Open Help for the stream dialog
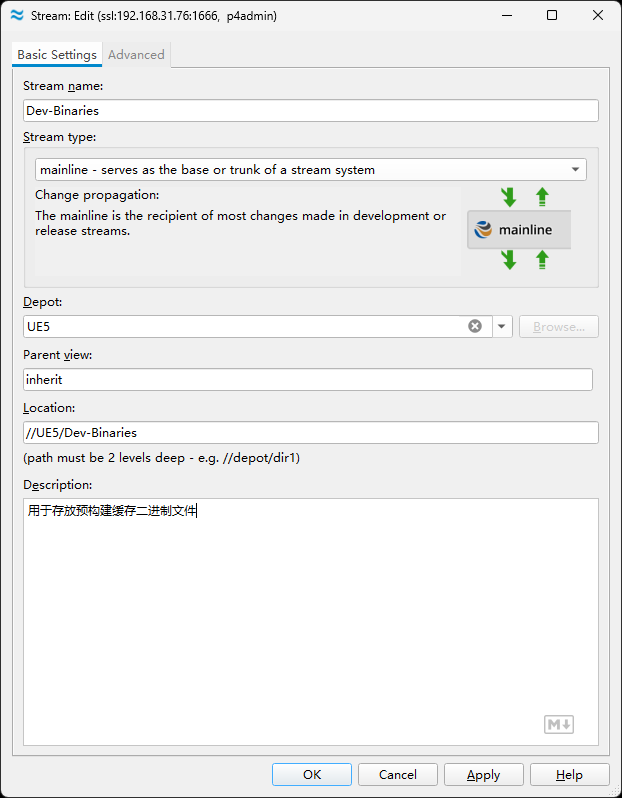The image size is (622, 798). point(570,775)
